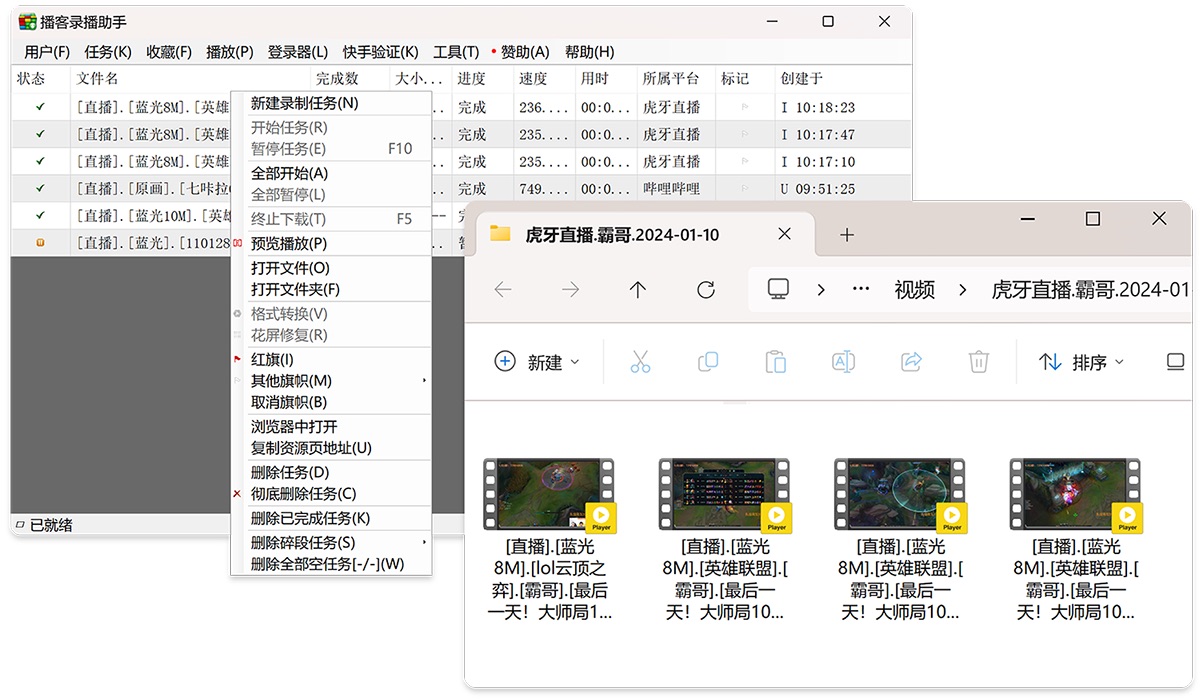Click the Paste clipboard icon in Explorer toolbar
Viewport: 1200px width, 699px height.
(x=775, y=362)
